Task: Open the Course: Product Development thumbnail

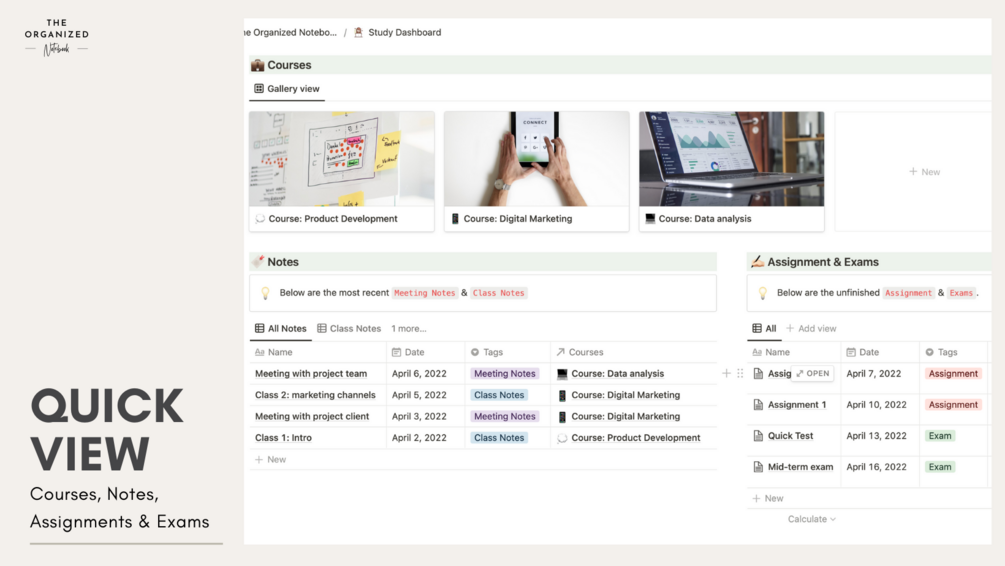Action: [342, 159]
